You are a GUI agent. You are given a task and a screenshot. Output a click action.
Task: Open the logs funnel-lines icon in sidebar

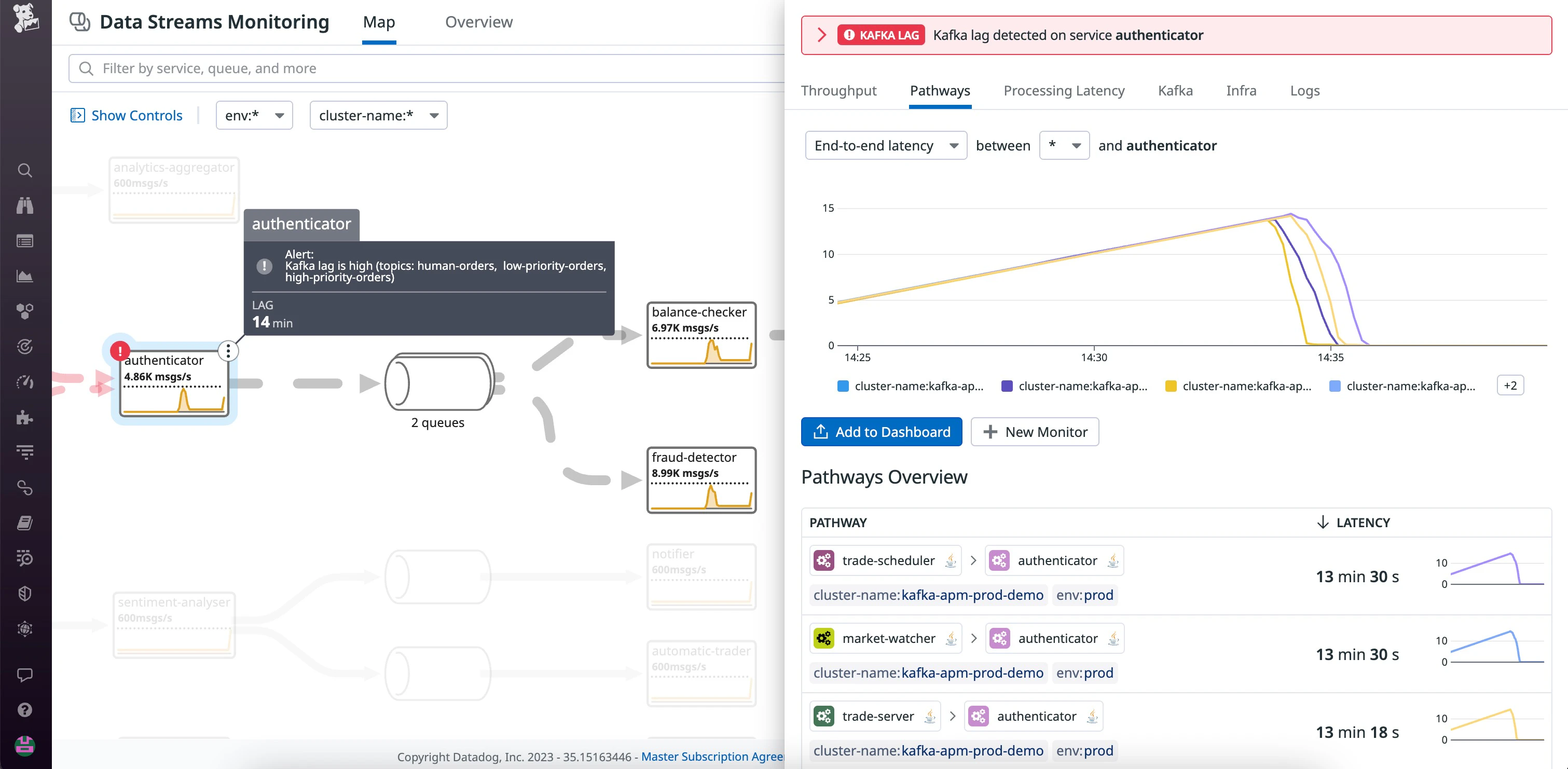click(x=25, y=452)
